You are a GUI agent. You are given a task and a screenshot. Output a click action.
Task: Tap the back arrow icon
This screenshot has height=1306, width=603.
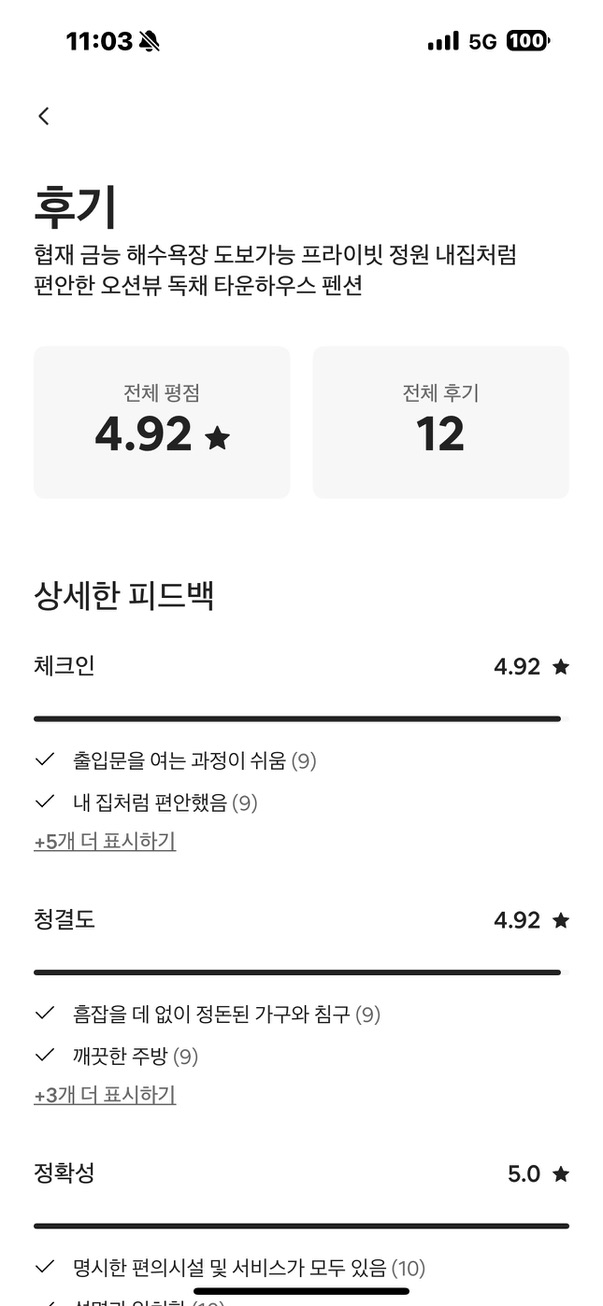44,116
